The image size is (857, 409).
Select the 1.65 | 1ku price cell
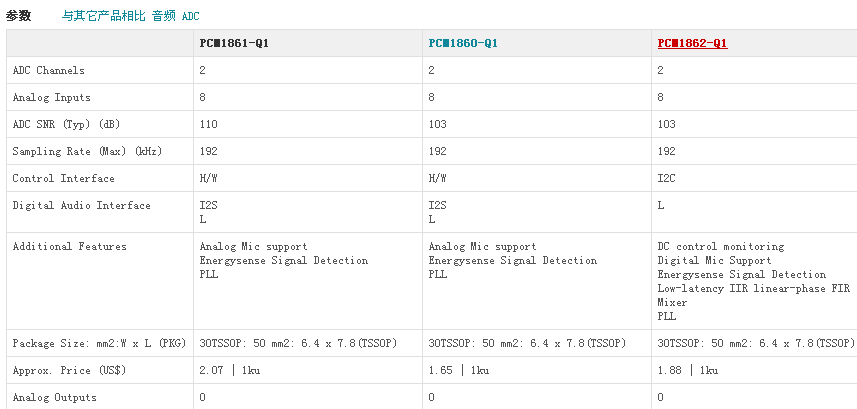(x=459, y=370)
